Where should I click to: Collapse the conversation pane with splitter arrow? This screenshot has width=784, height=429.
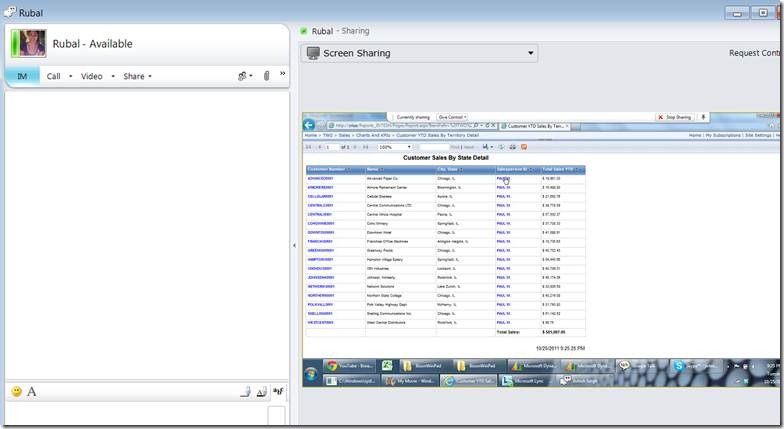point(294,245)
